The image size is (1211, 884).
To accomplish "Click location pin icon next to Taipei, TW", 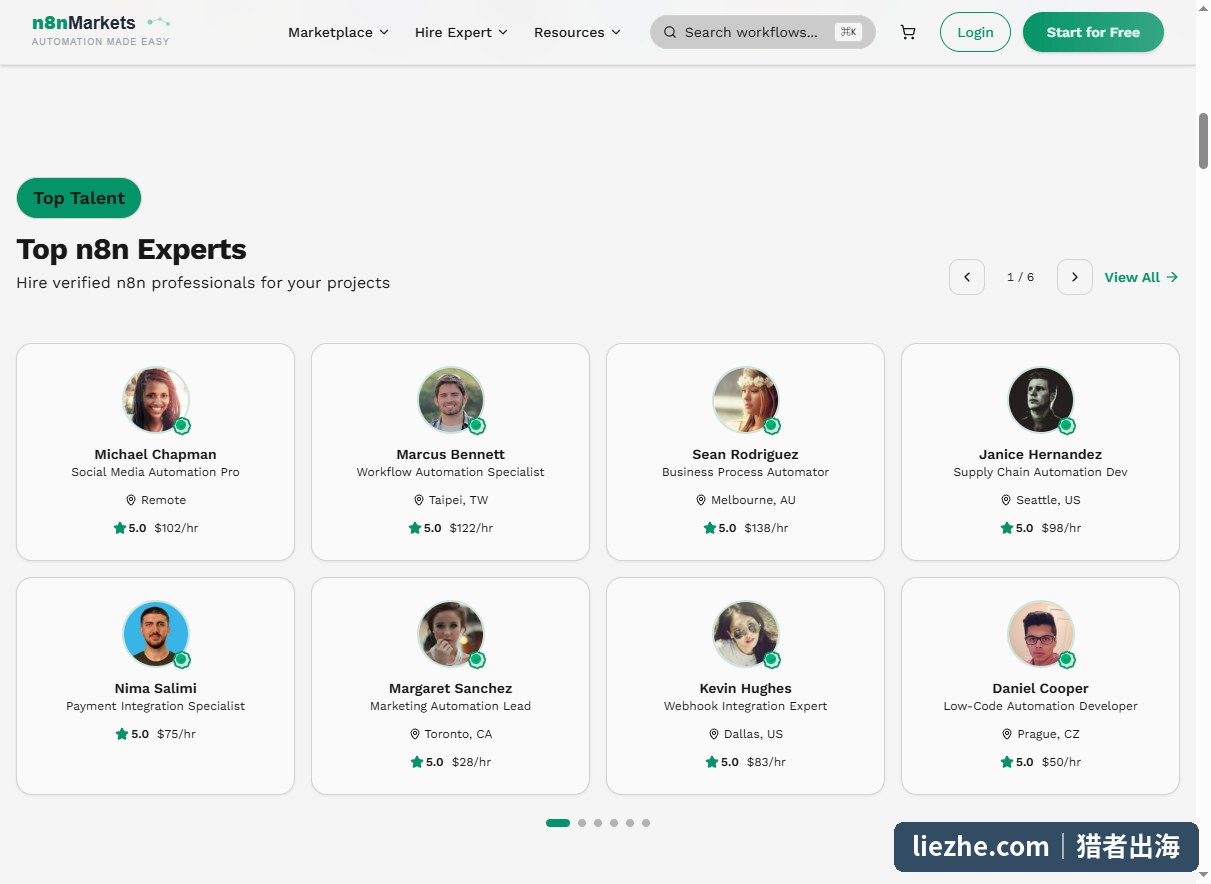I will click(x=419, y=500).
